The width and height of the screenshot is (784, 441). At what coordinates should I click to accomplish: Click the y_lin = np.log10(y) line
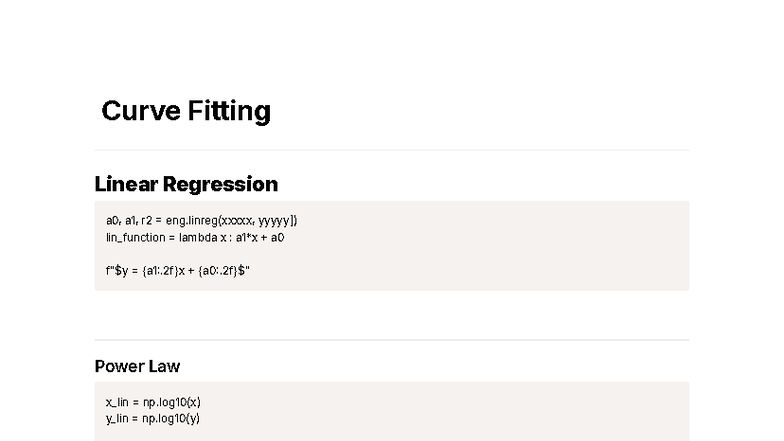pos(153,418)
